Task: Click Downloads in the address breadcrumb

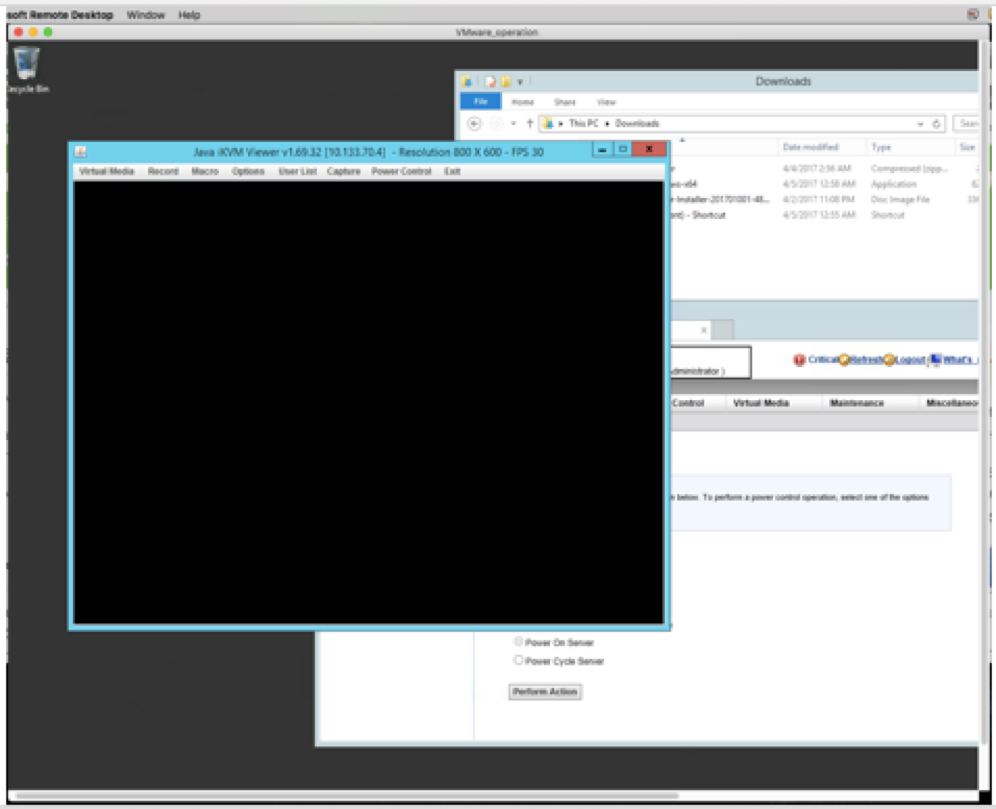Action: coord(637,124)
